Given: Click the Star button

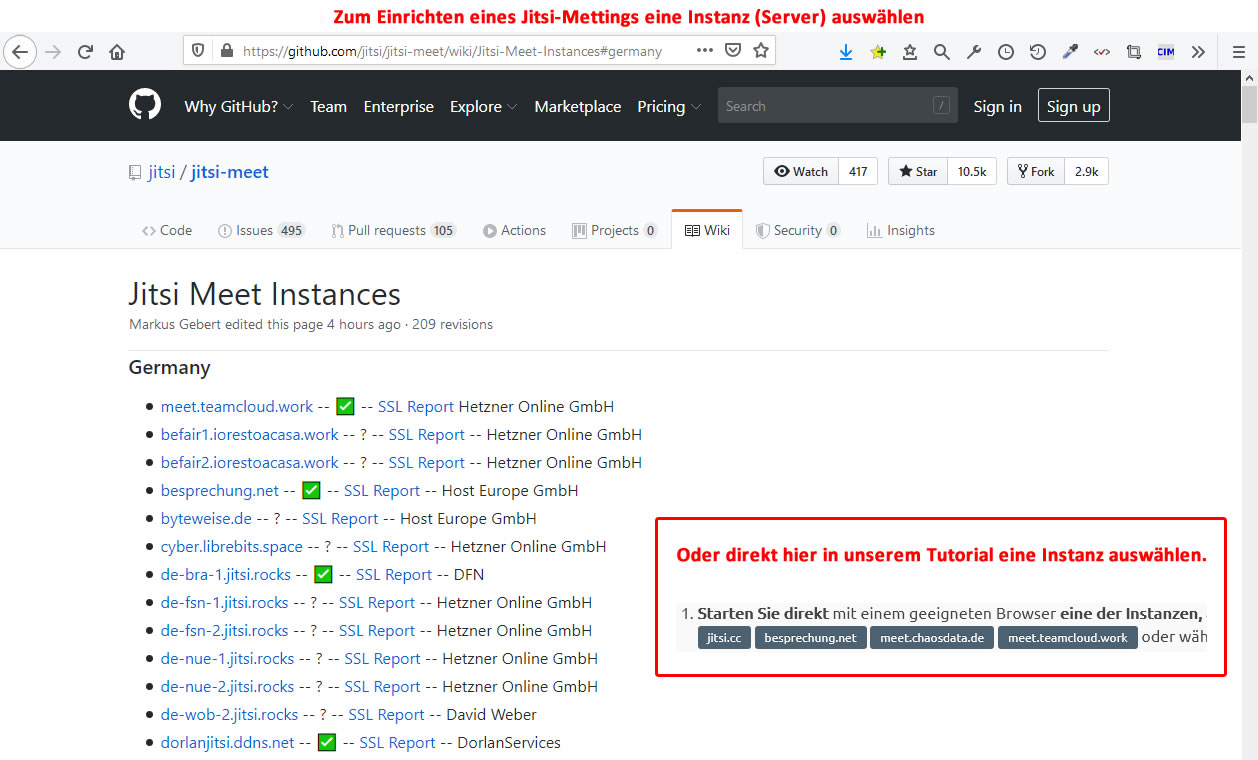Looking at the screenshot, I should tap(918, 171).
